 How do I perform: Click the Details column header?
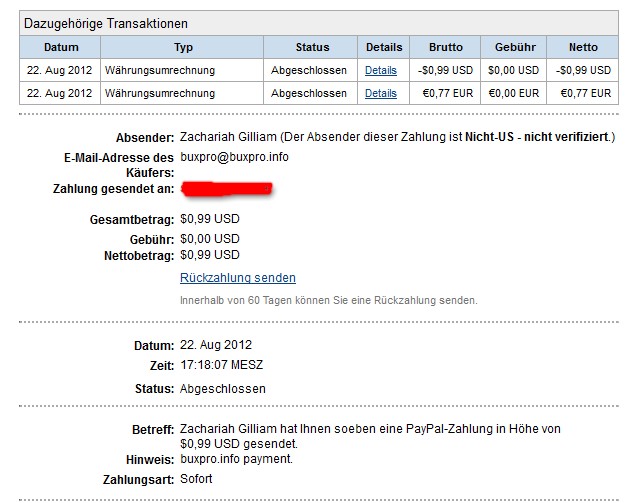click(x=384, y=47)
